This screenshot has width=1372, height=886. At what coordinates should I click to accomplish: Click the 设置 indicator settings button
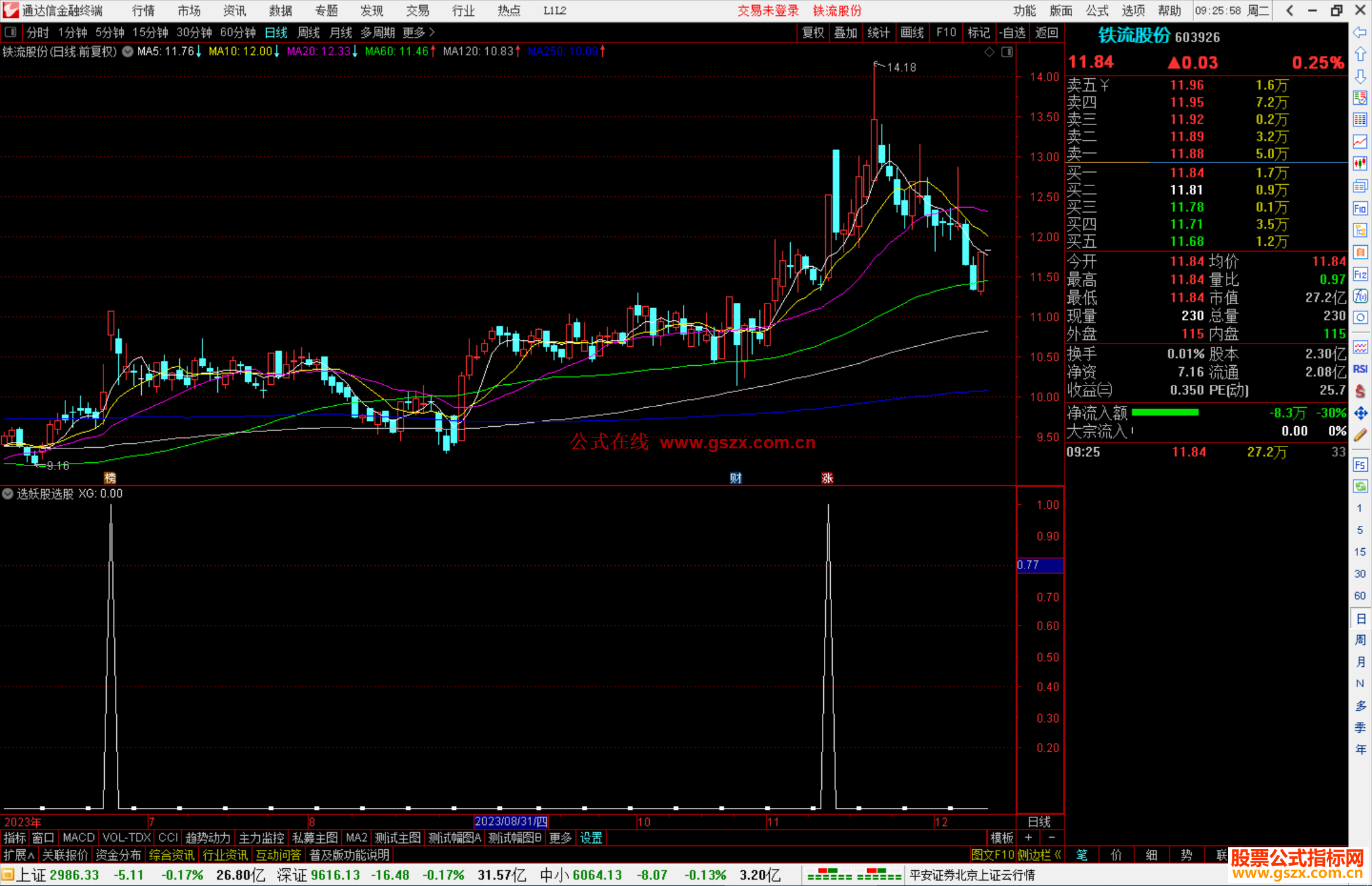591,838
